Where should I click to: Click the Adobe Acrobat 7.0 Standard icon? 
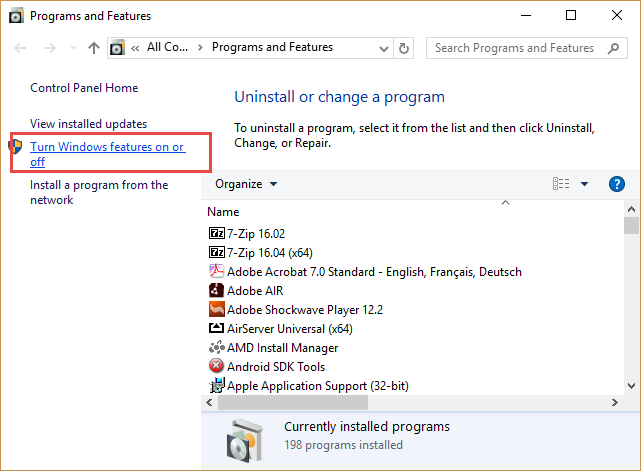(x=216, y=271)
